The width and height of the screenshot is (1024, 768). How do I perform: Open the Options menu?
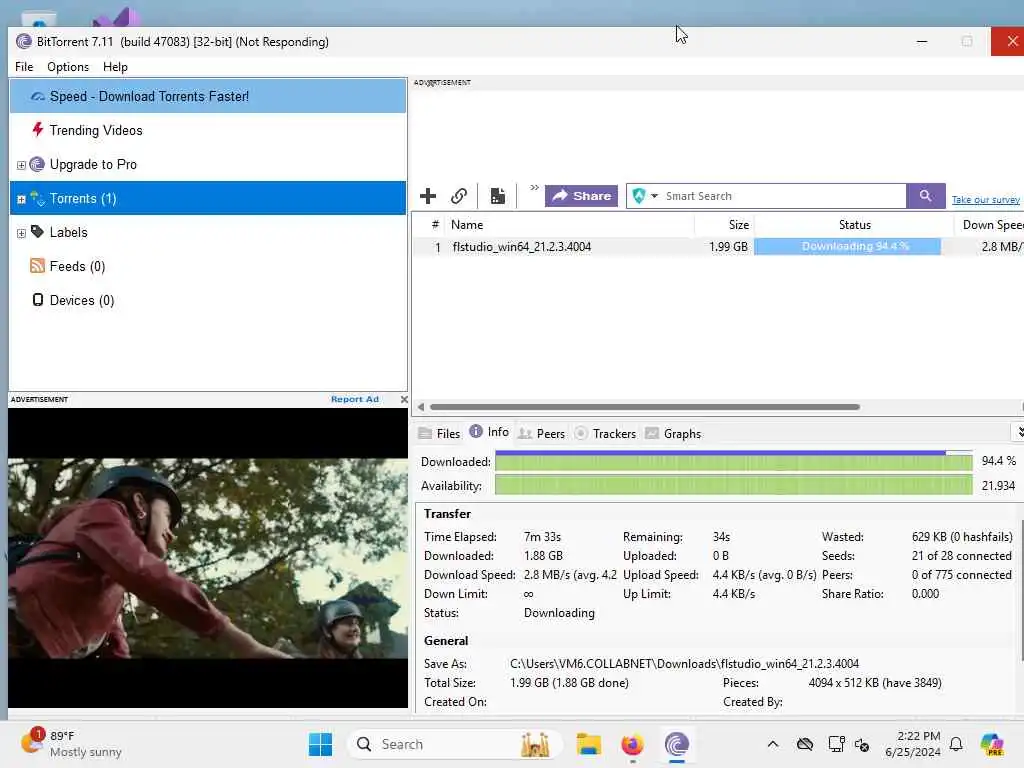[x=68, y=67]
